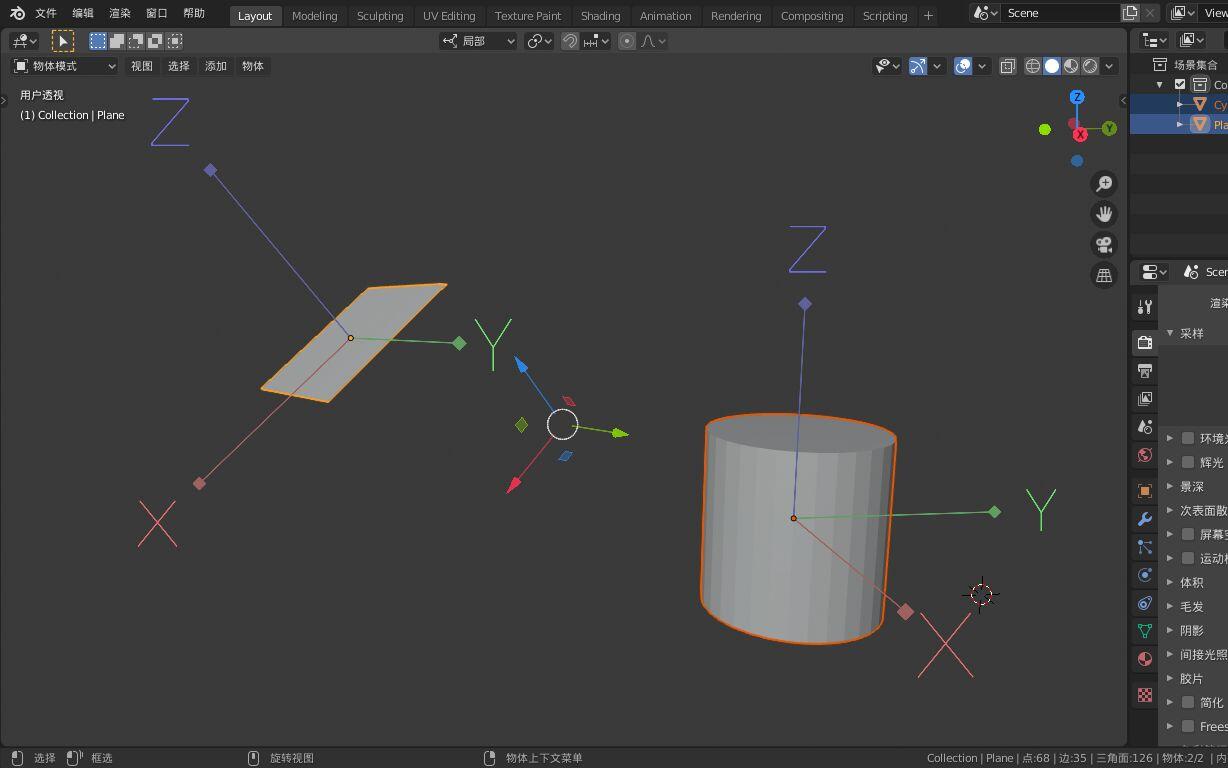Toggle proportional editing icon
Image resolution: width=1228 pixels, height=768 pixels.
[627, 41]
